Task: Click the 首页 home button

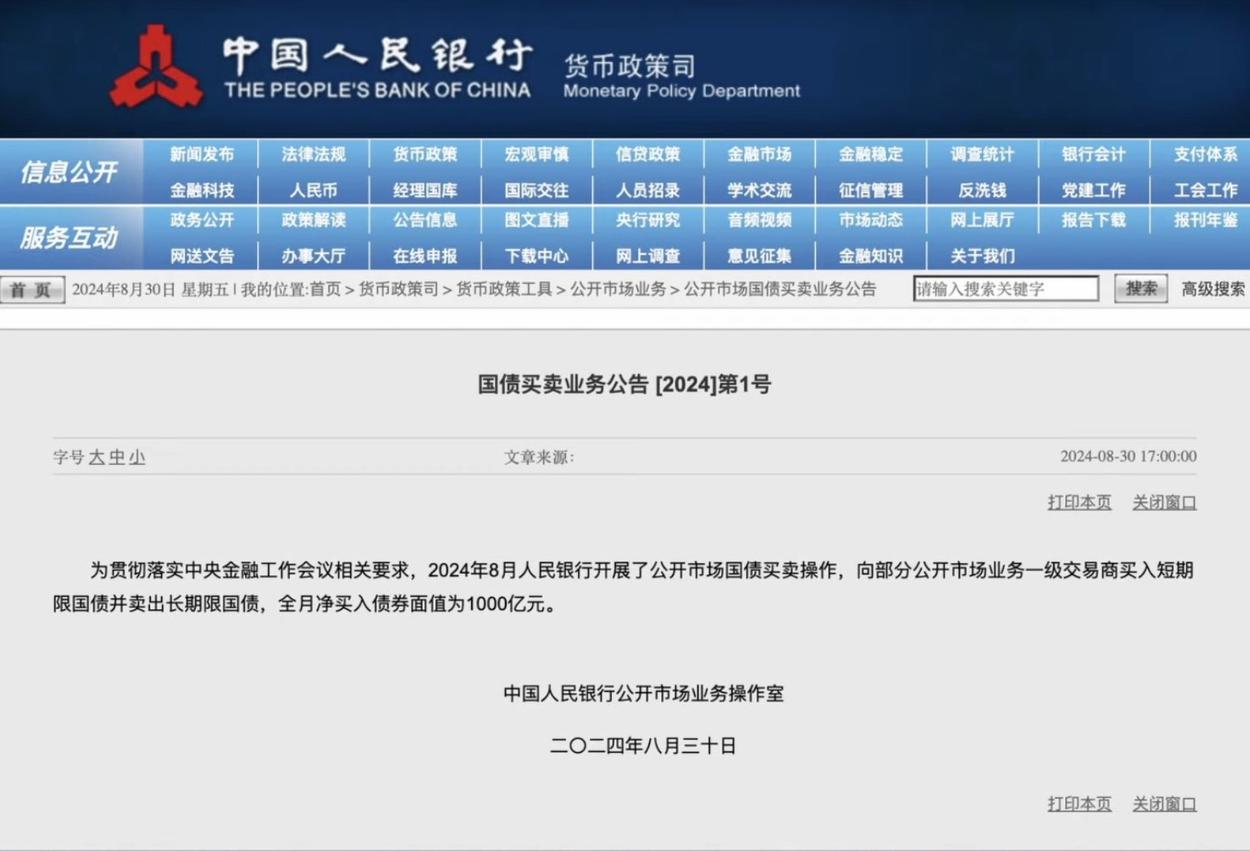Action: (x=32, y=290)
